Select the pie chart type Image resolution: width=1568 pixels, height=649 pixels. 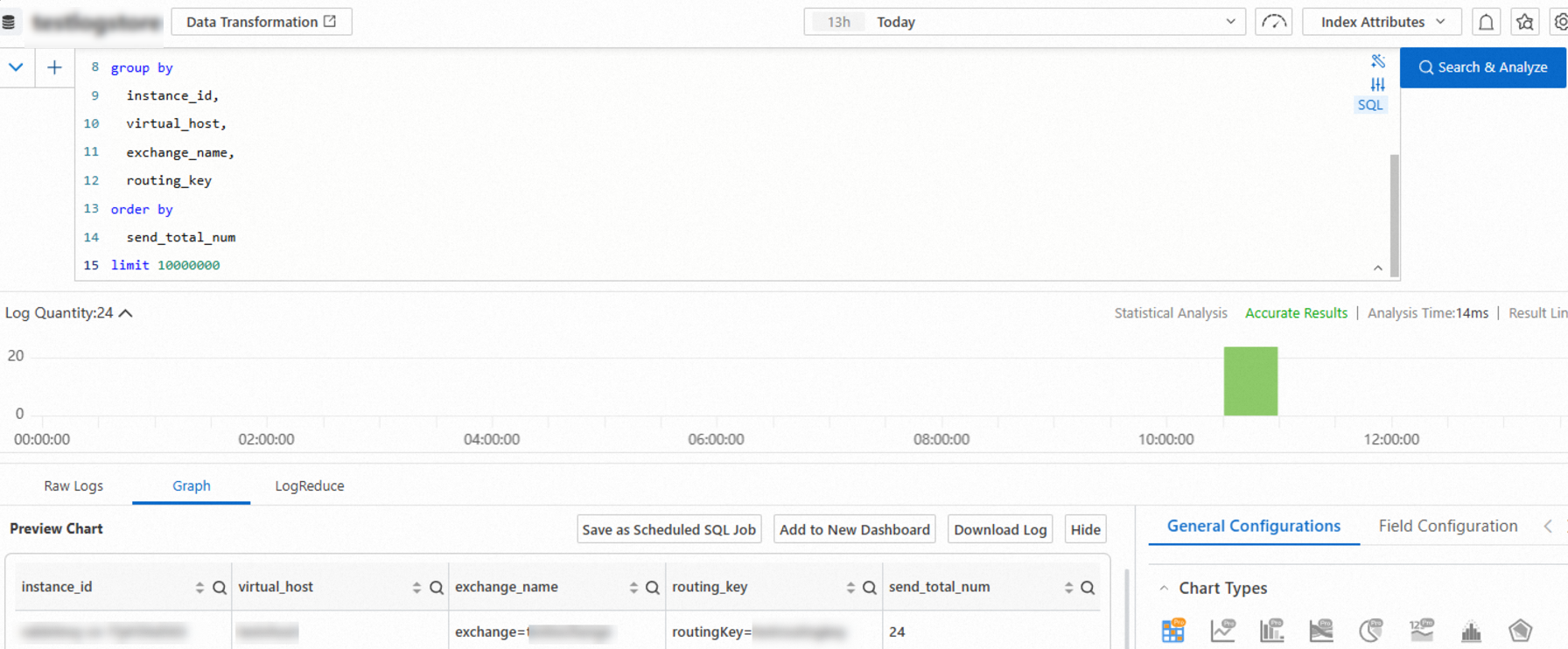click(x=1371, y=630)
